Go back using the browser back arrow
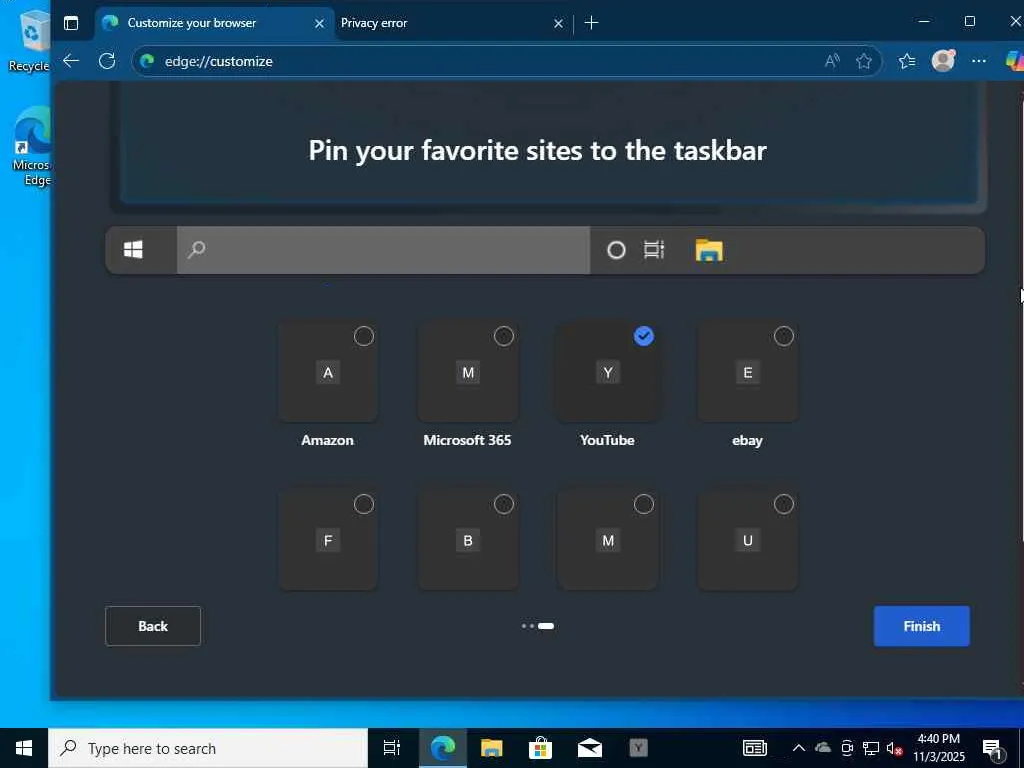The image size is (1024, 768). (x=71, y=61)
